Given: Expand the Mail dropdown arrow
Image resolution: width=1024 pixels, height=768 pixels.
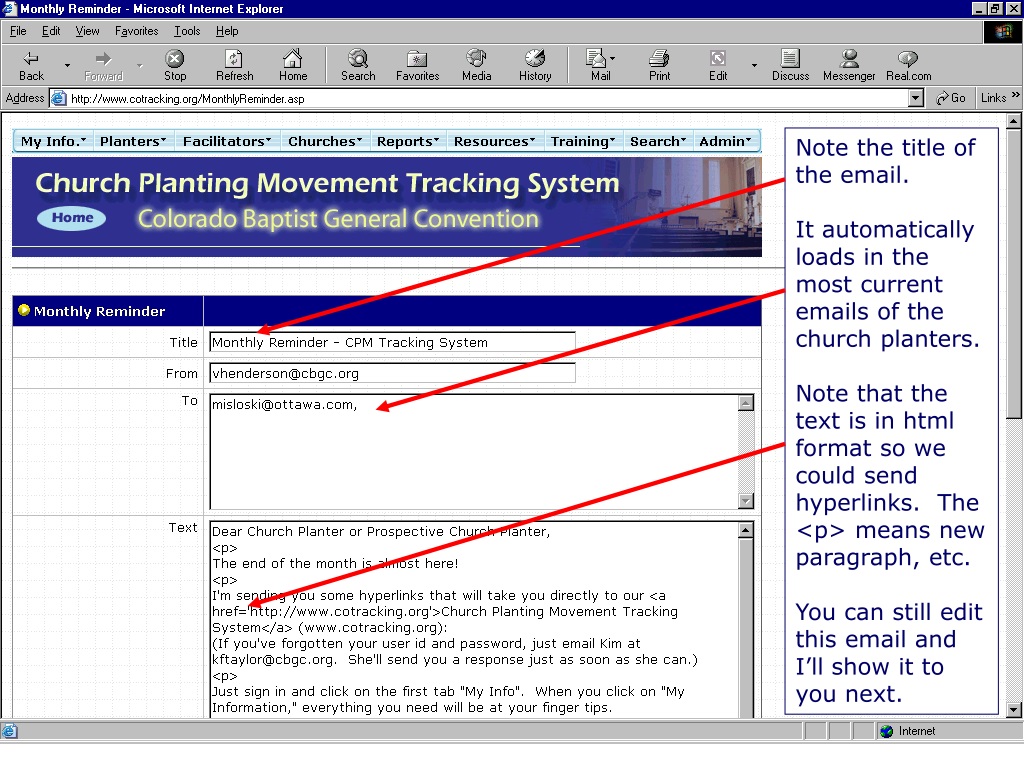Looking at the screenshot, I should pyautogui.click(x=613, y=59).
